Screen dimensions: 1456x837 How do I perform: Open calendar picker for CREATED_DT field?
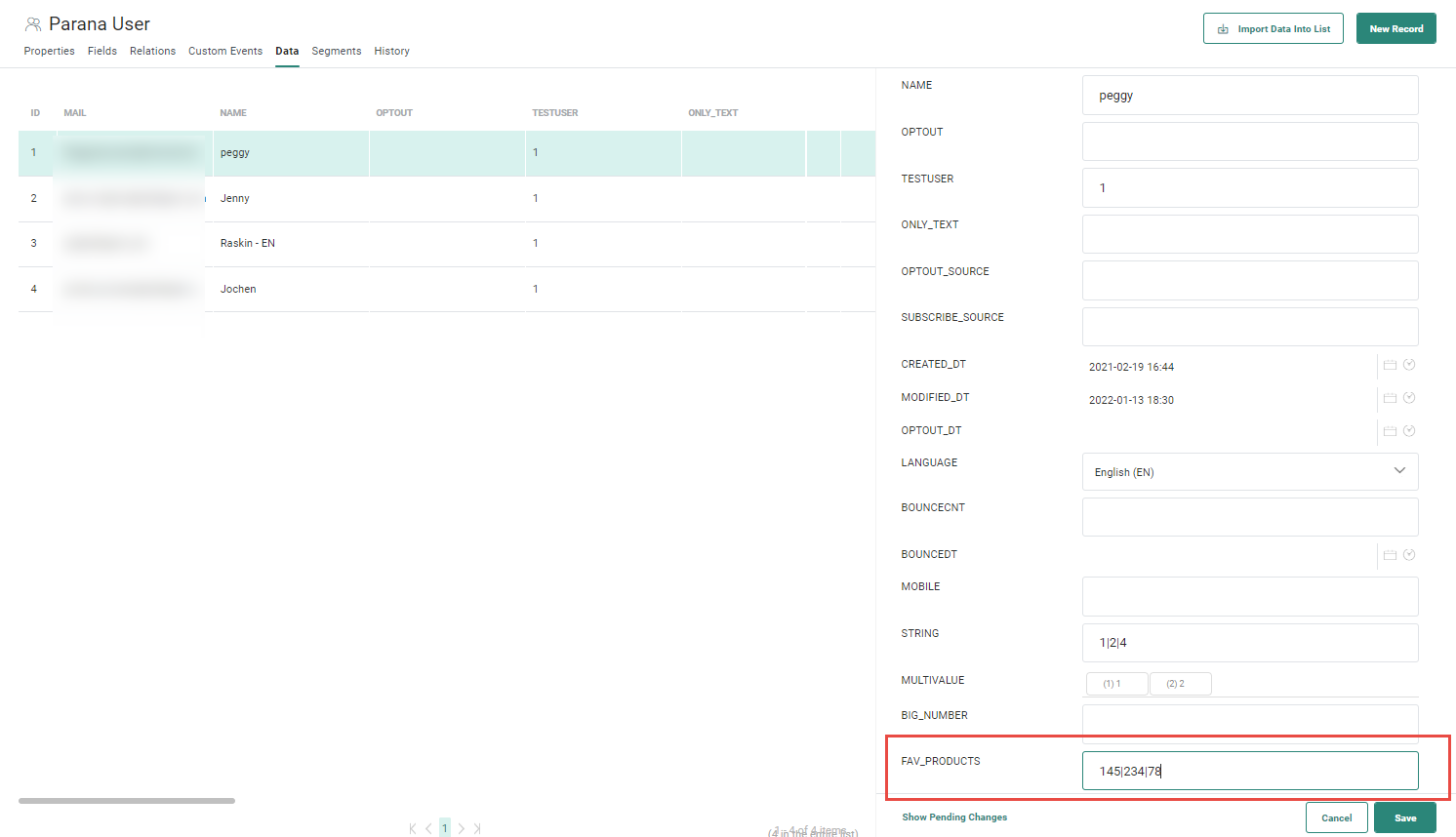pos(1390,365)
